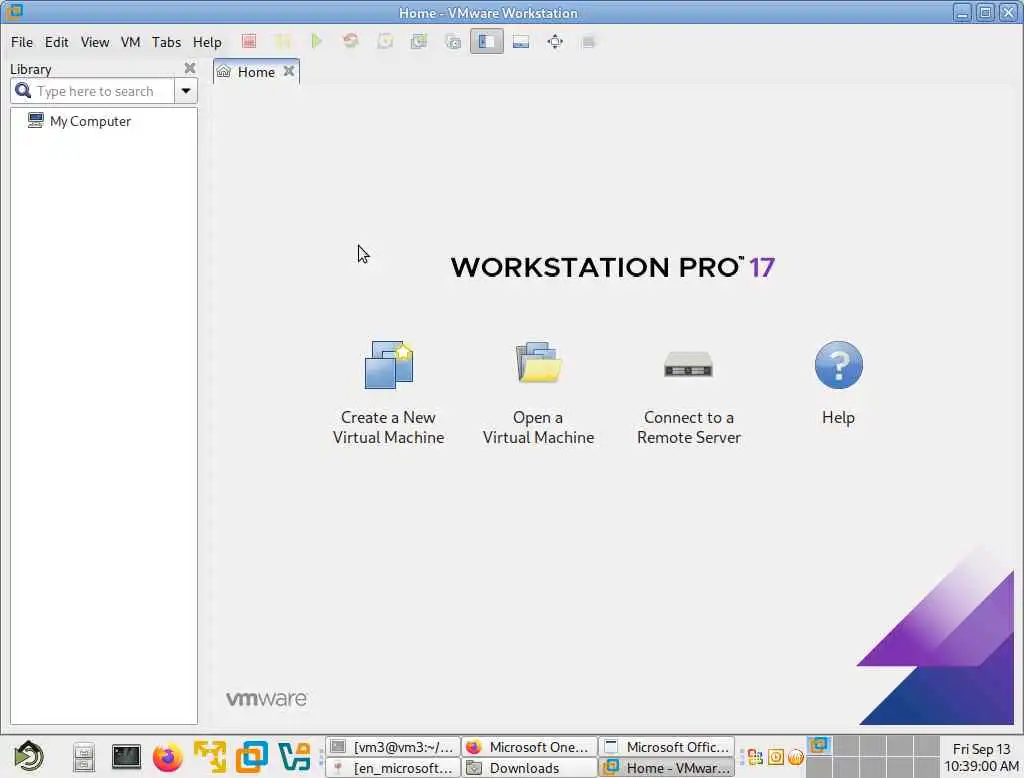
Task: Close the Home tab with its X
Action: [289, 71]
